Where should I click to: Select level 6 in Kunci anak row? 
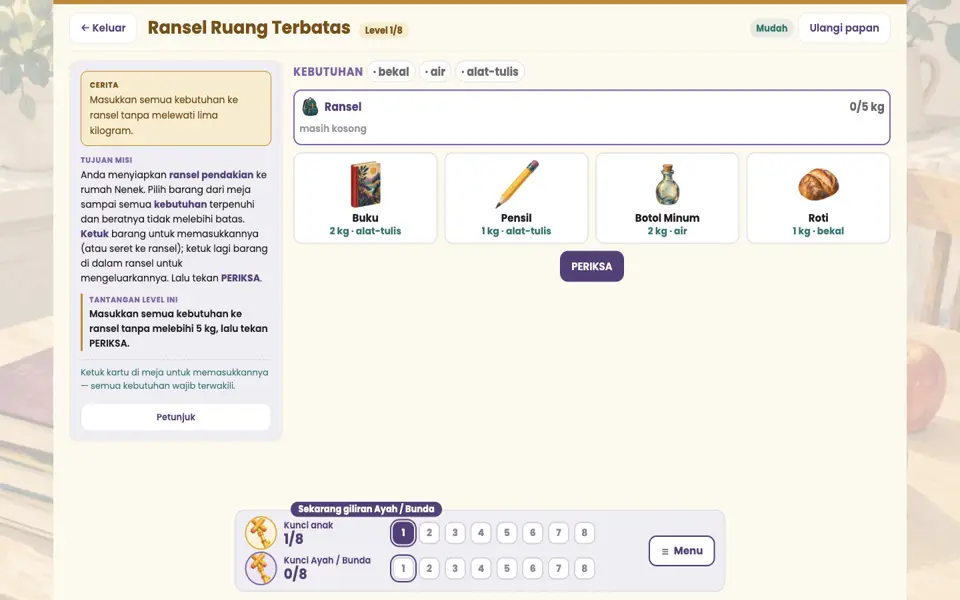(x=533, y=533)
